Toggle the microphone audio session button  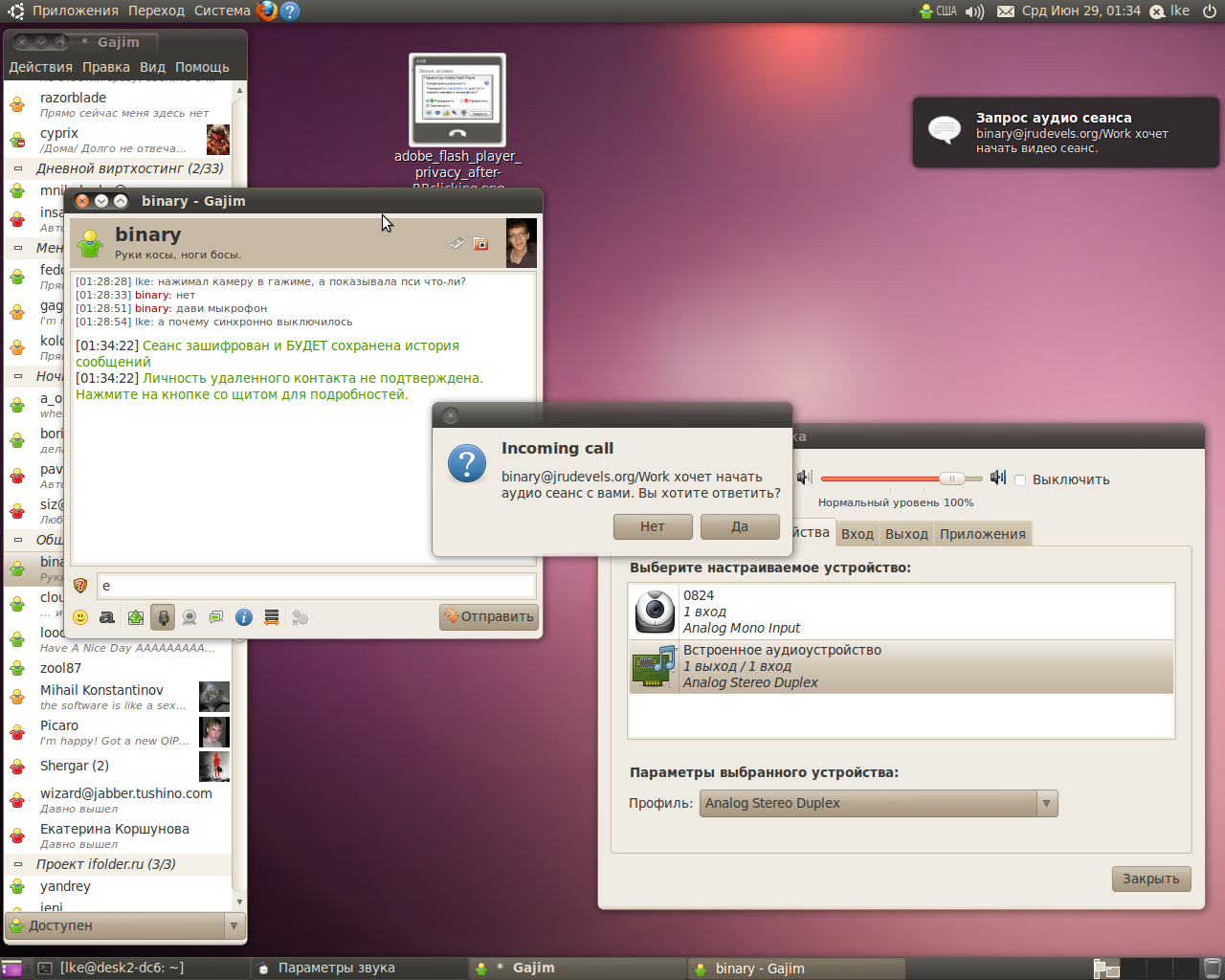[x=164, y=617]
